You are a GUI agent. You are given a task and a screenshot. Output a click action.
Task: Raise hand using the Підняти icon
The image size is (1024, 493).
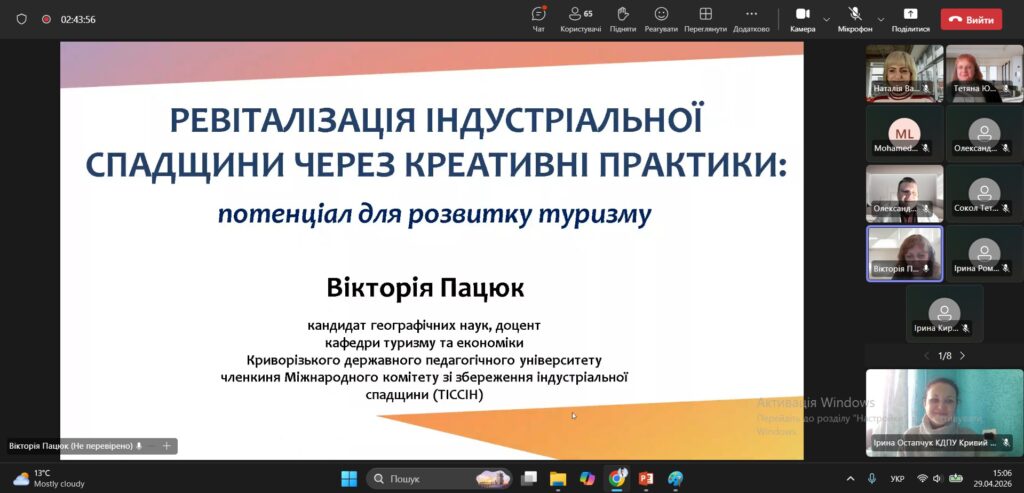[x=622, y=14]
